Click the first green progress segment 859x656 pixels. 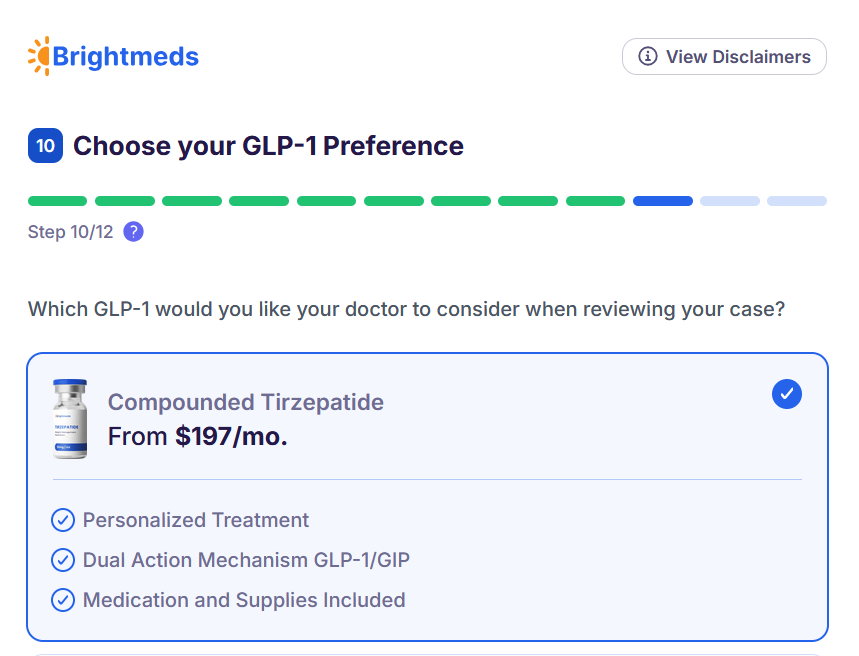(58, 201)
